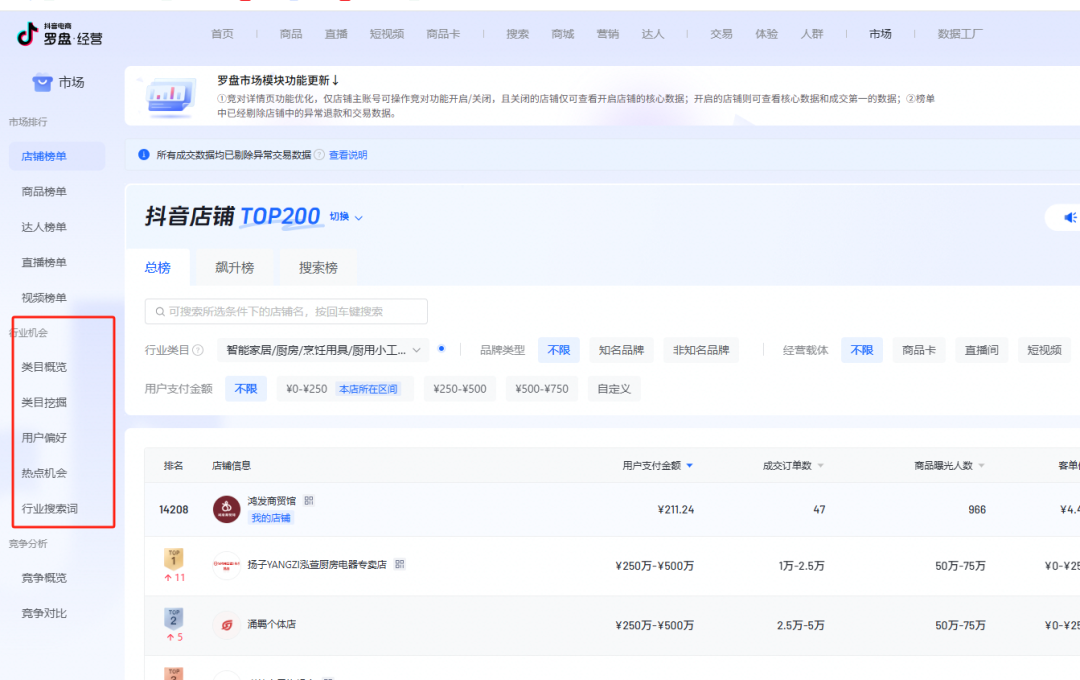The height and width of the screenshot is (680, 1080).
Task: Open 商品榜单 in sidebar
Action: tap(44, 192)
